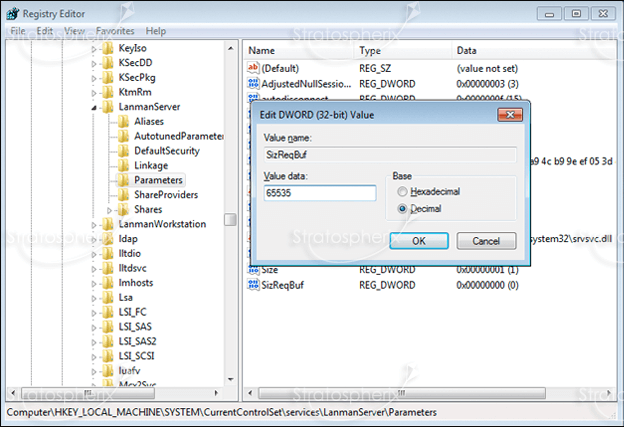
Task: Cancel the Edit DWORD dialog
Action: click(x=486, y=241)
